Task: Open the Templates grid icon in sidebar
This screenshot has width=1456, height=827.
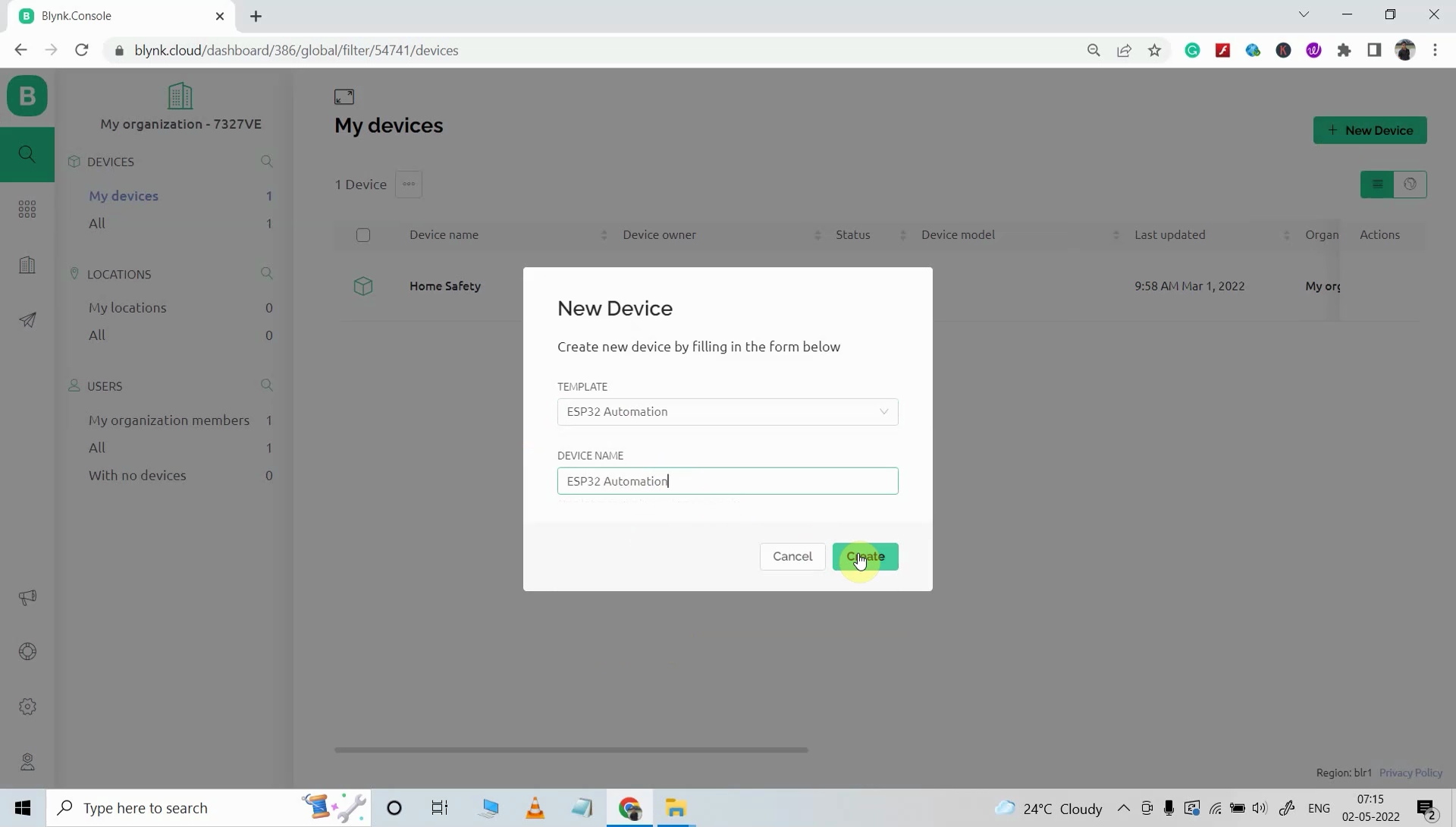Action: pyautogui.click(x=27, y=209)
